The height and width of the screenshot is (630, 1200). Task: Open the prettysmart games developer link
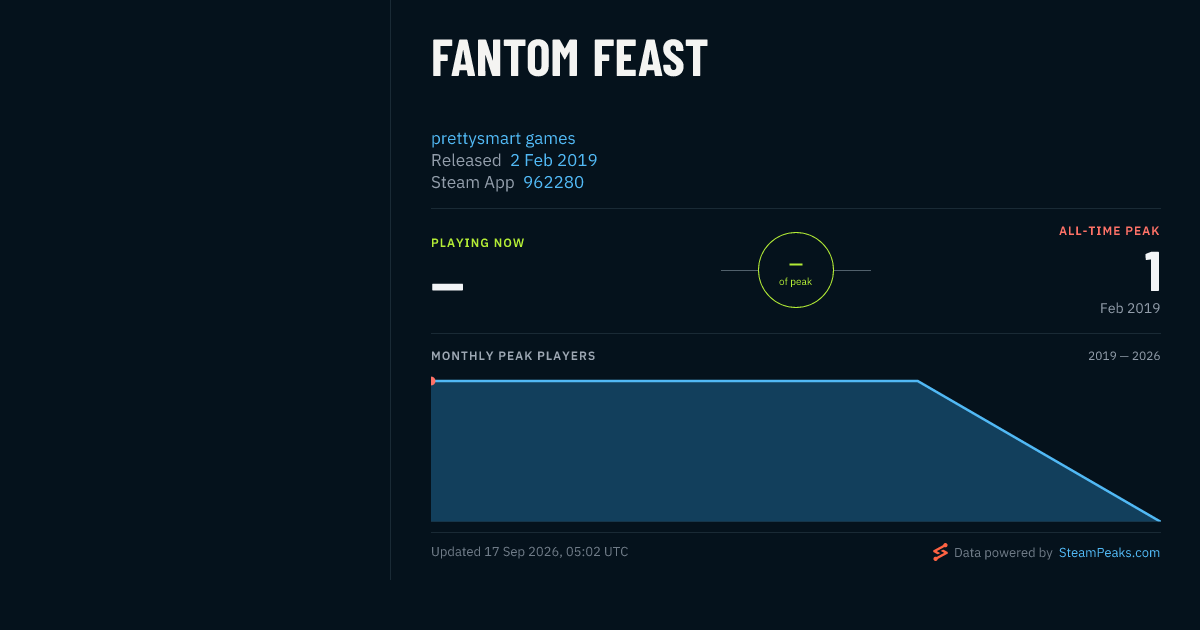click(503, 139)
